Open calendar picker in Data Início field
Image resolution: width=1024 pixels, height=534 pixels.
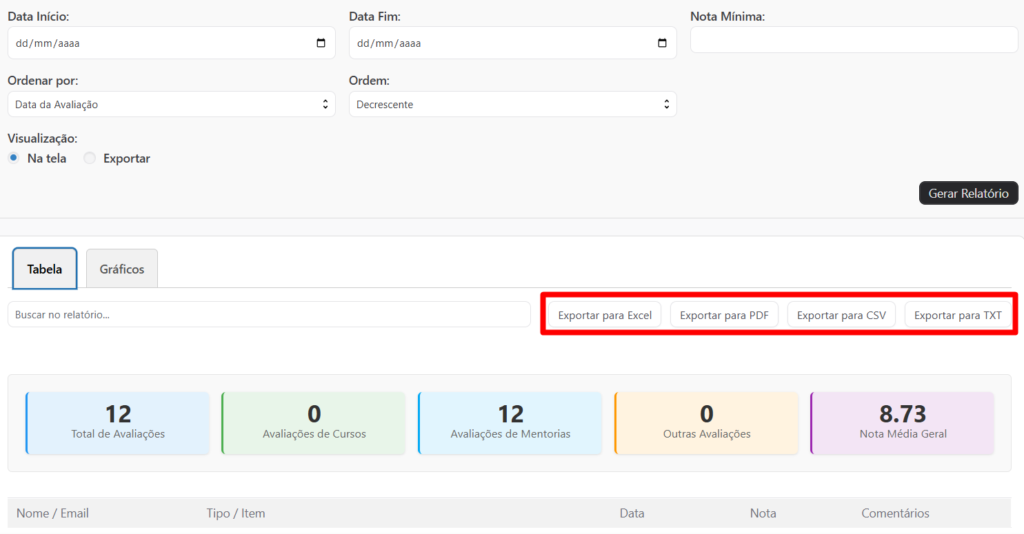click(x=320, y=43)
